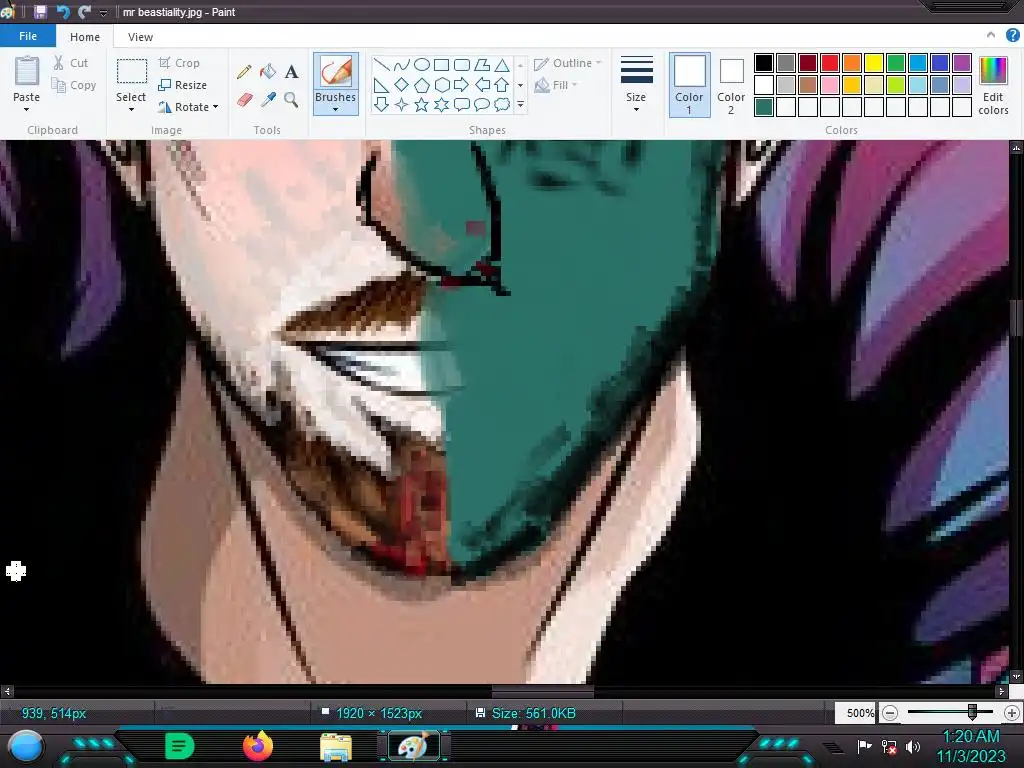Redo the last undone action

click(x=84, y=12)
